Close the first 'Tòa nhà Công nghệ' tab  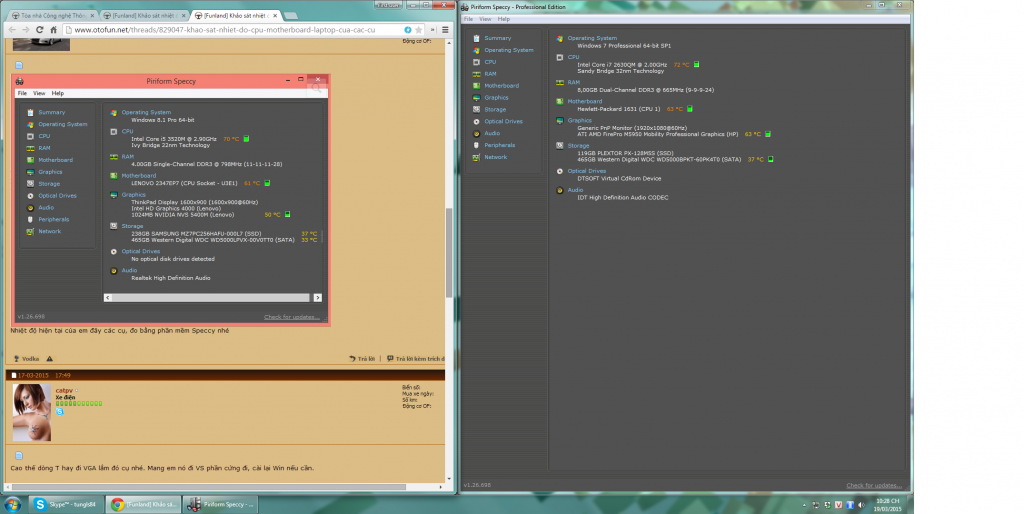tap(91, 15)
